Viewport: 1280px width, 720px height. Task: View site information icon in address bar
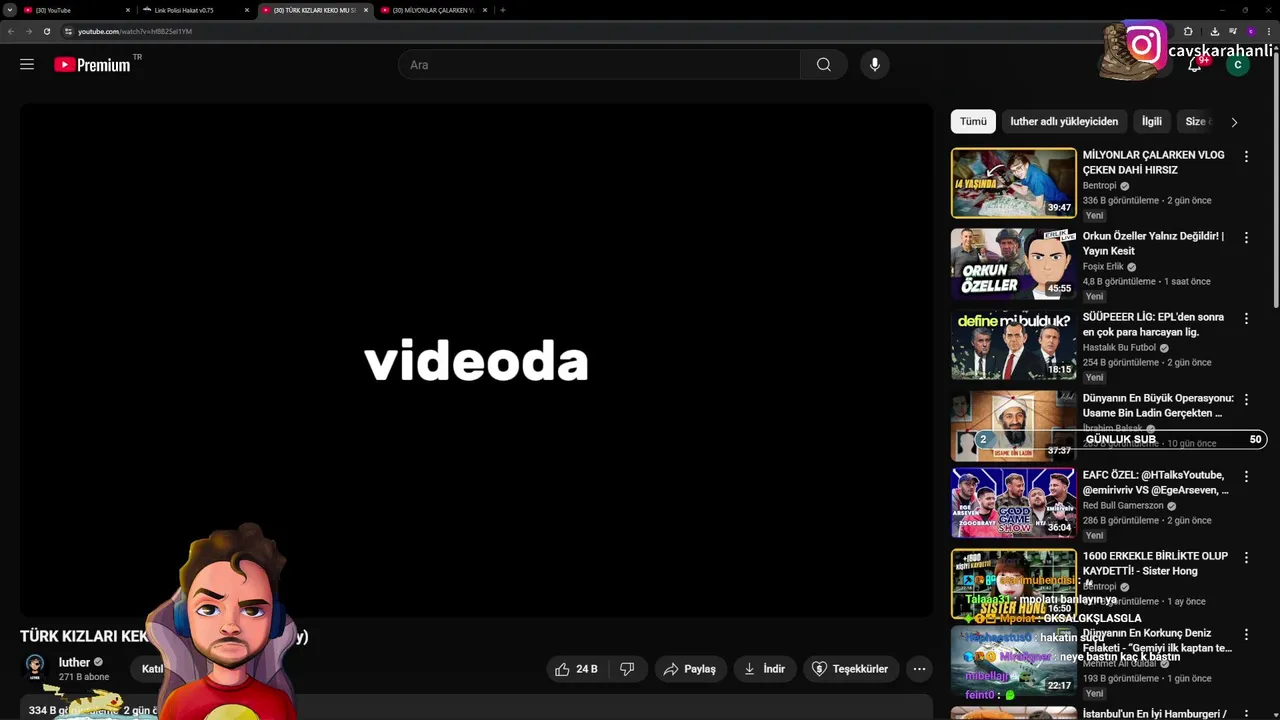click(x=69, y=31)
